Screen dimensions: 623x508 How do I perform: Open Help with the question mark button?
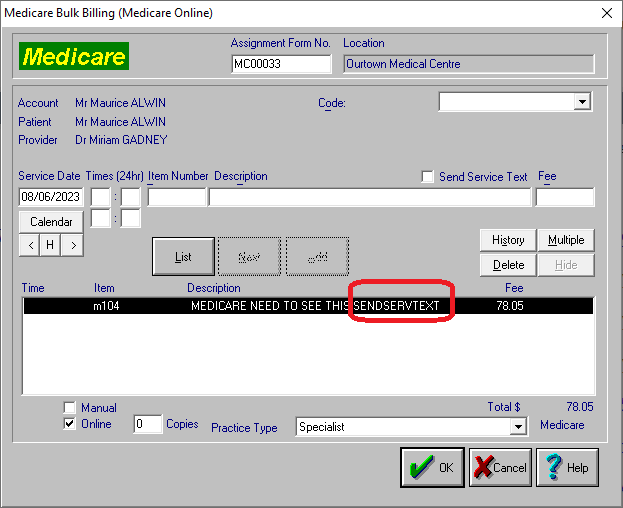point(567,467)
